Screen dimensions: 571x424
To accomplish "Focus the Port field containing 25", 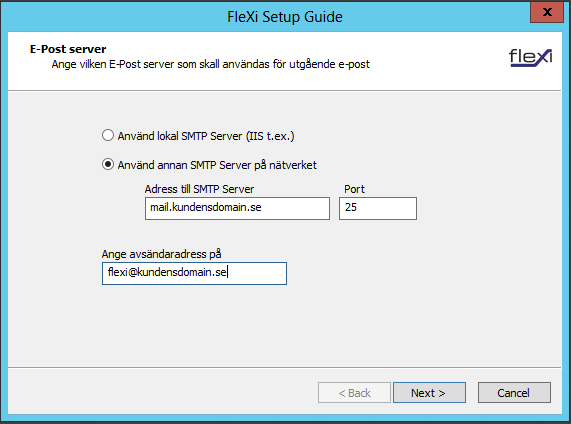I will (378, 208).
